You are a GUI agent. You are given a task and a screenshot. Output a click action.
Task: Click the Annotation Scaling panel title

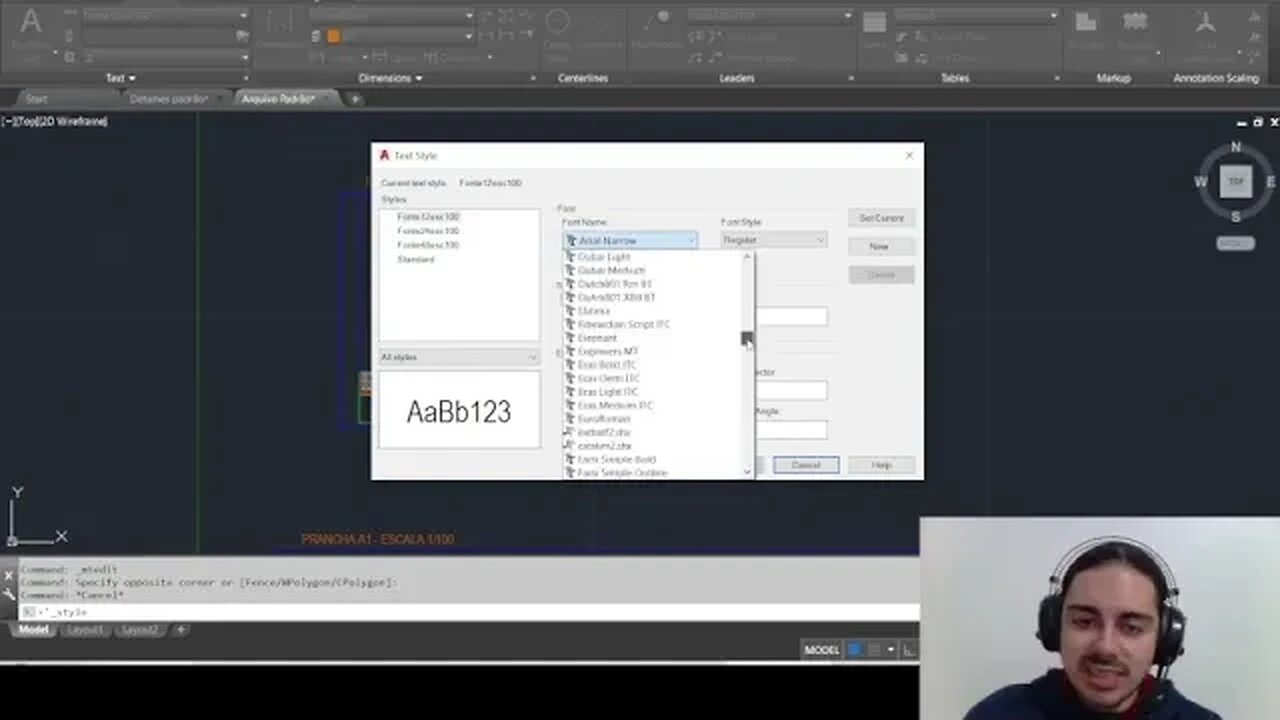pyautogui.click(x=1216, y=78)
